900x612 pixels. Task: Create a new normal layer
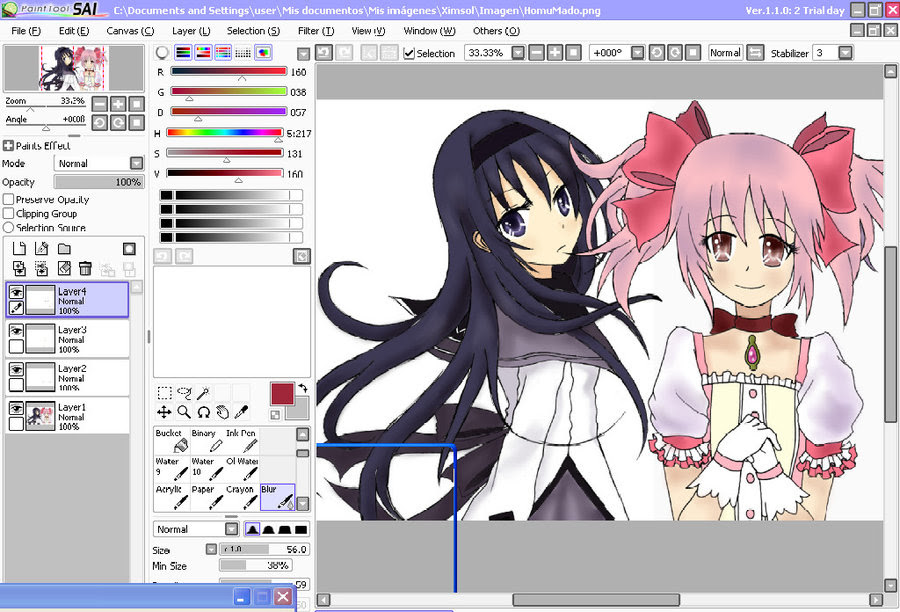20,249
